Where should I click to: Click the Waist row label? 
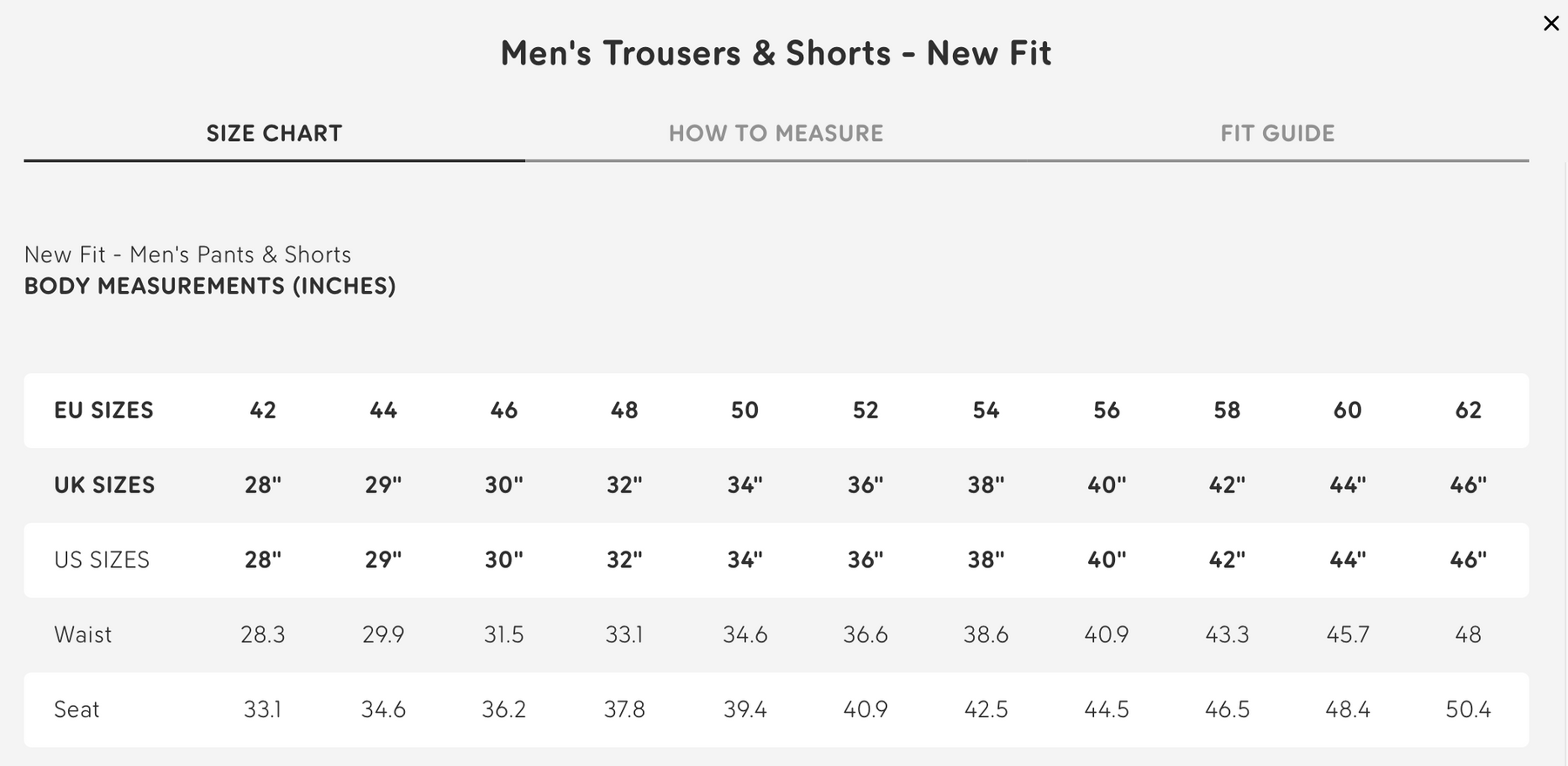[x=83, y=634]
